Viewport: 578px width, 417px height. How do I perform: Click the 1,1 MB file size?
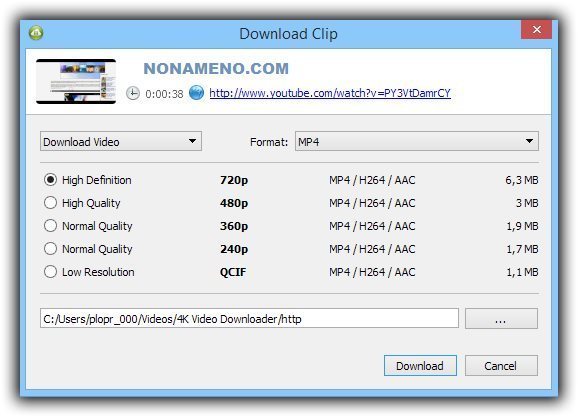(x=522, y=272)
